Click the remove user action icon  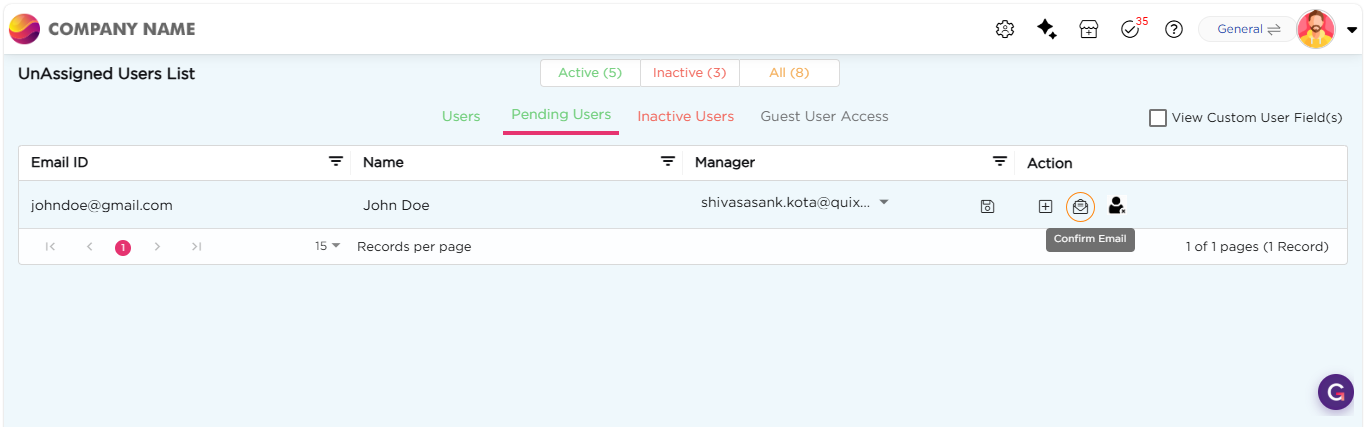click(1117, 206)
